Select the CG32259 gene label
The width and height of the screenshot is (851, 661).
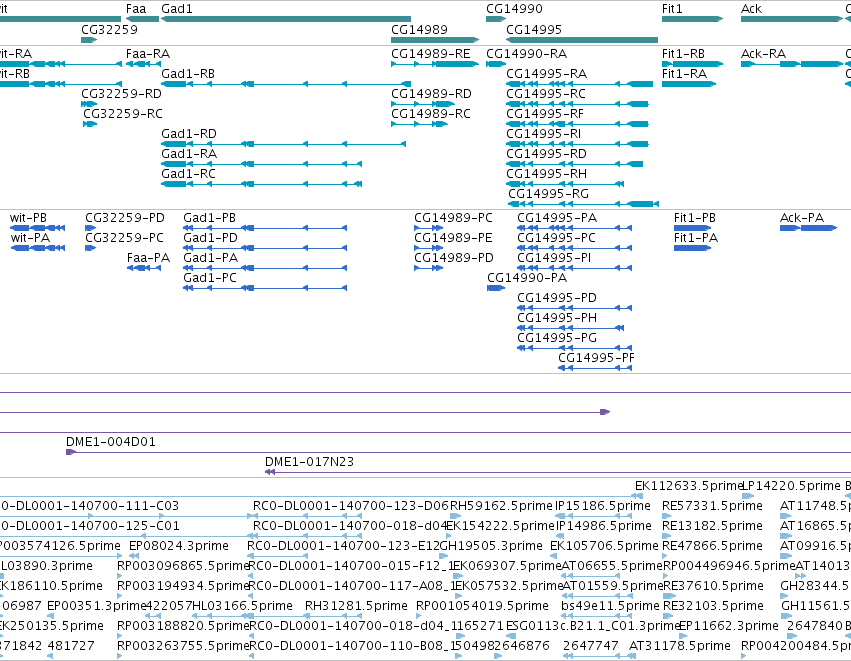pos(109,29)
